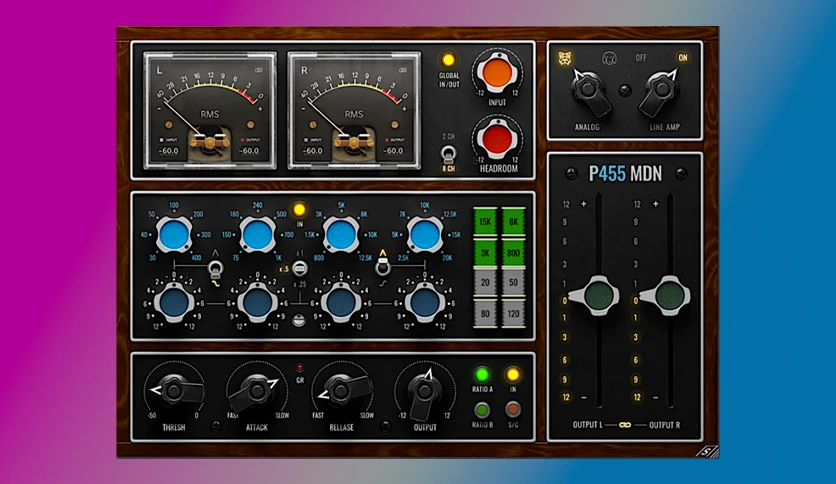Click the low-mid frequency knob (75–1K)
The image size is (836, 484).
(258, 235)
